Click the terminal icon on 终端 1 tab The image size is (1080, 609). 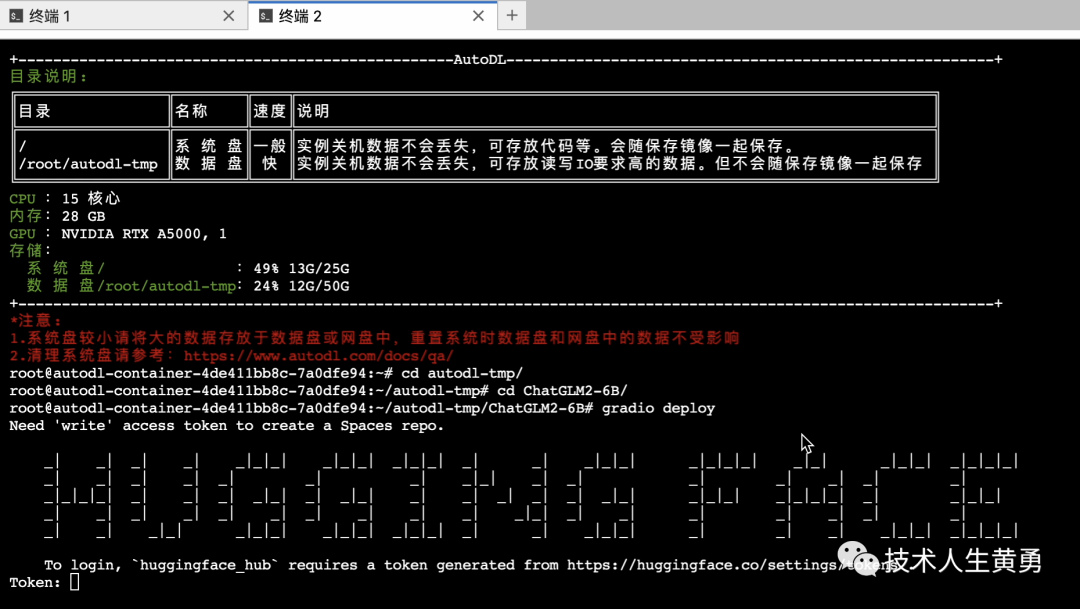18,15
